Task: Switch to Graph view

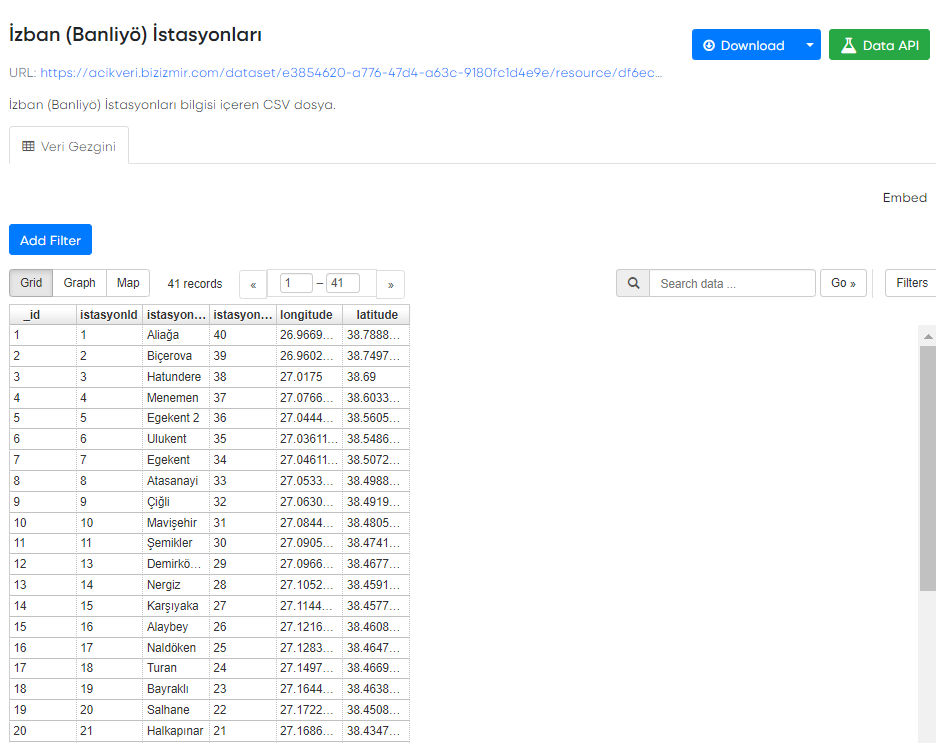Action: (79, 283)
